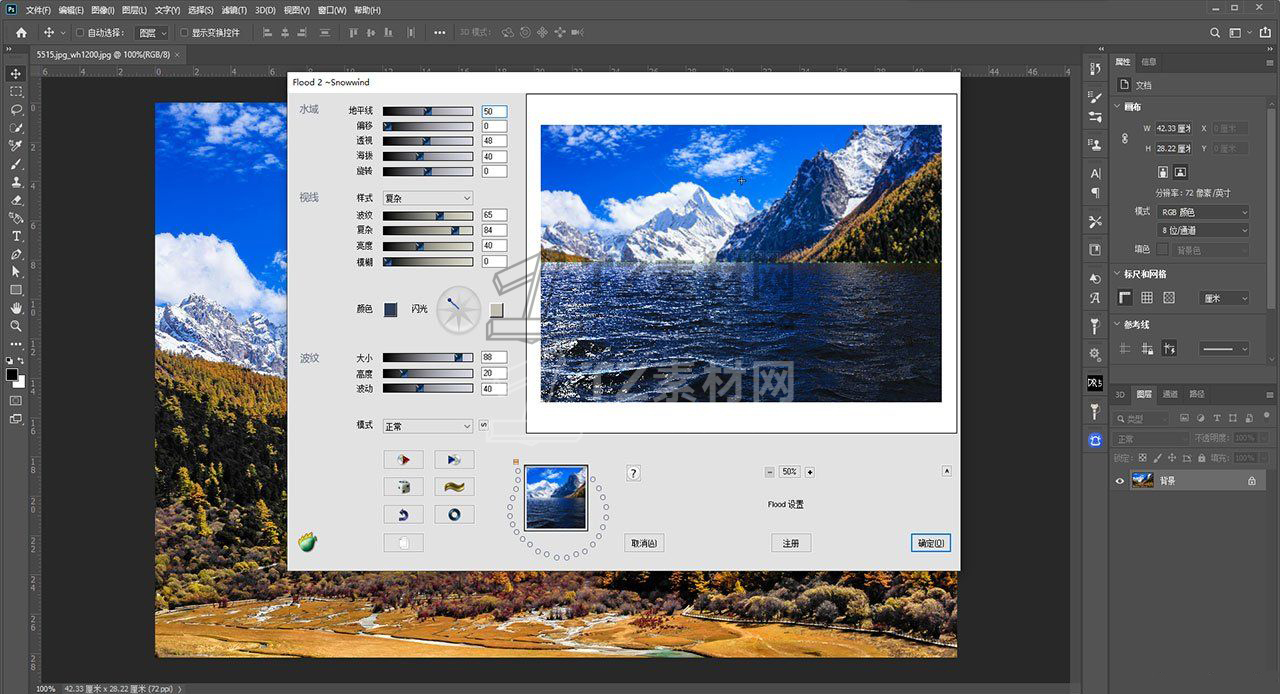Open the 图层 auto-select dropdown
This screenshot has width=1280, height=694.
point(153,33)
